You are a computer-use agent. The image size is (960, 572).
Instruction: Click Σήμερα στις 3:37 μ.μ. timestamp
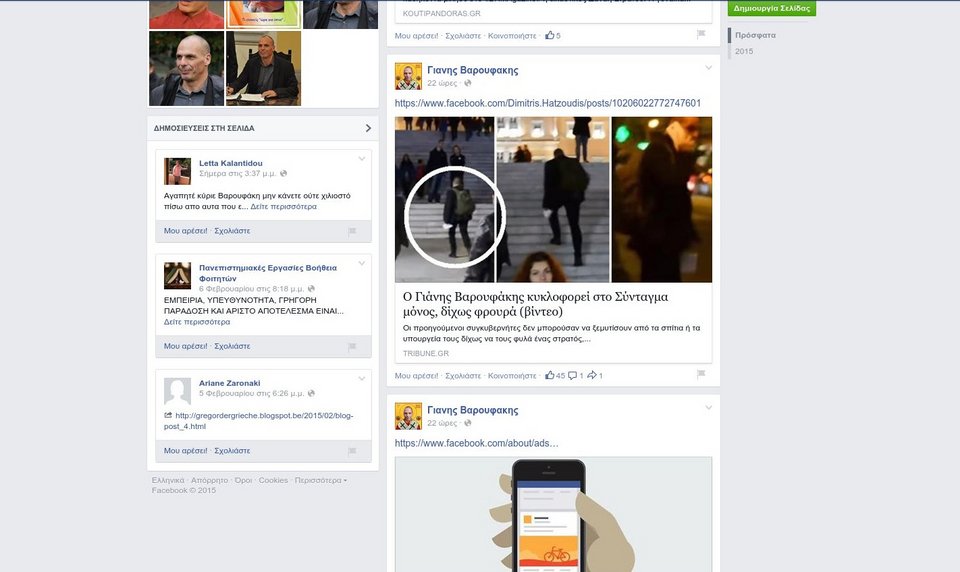coord(238,173)
